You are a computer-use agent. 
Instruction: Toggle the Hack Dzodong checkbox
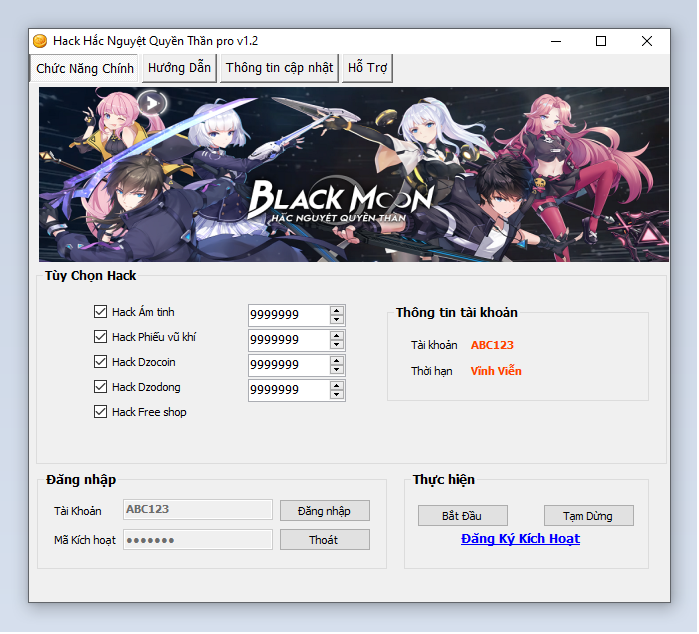point(100,387)
